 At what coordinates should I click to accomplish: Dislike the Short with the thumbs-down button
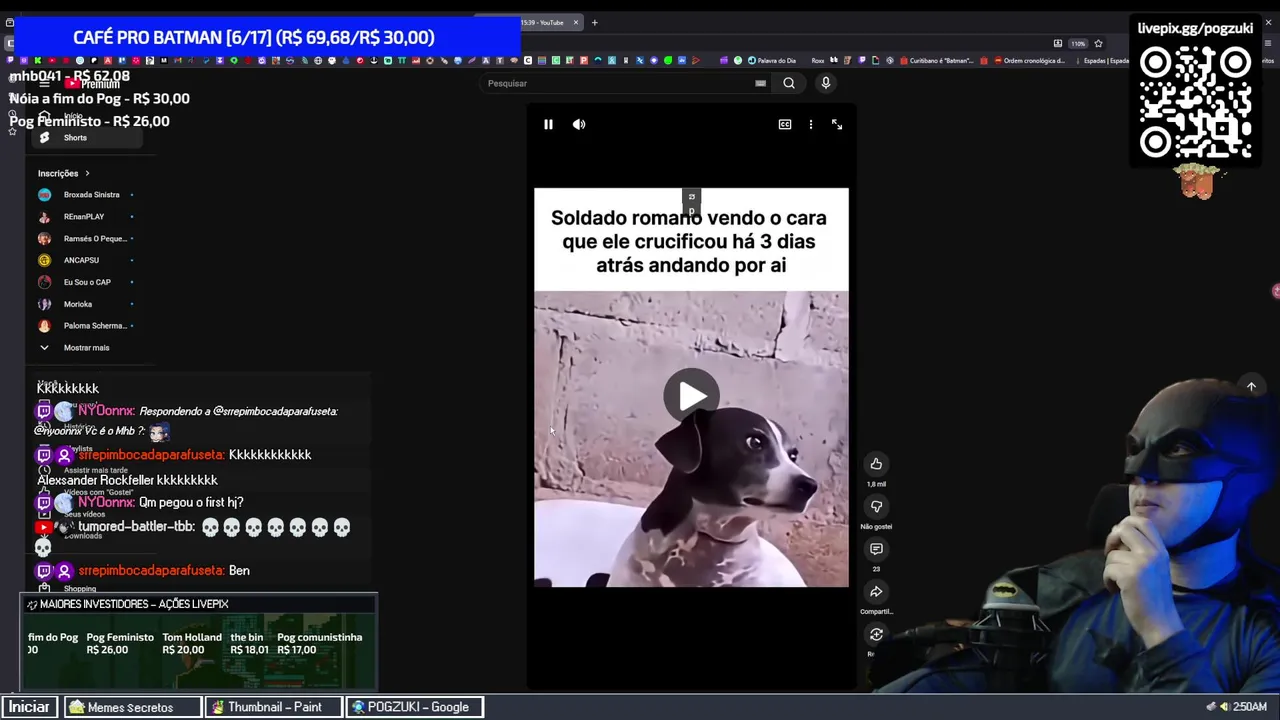tap(876, 506)
